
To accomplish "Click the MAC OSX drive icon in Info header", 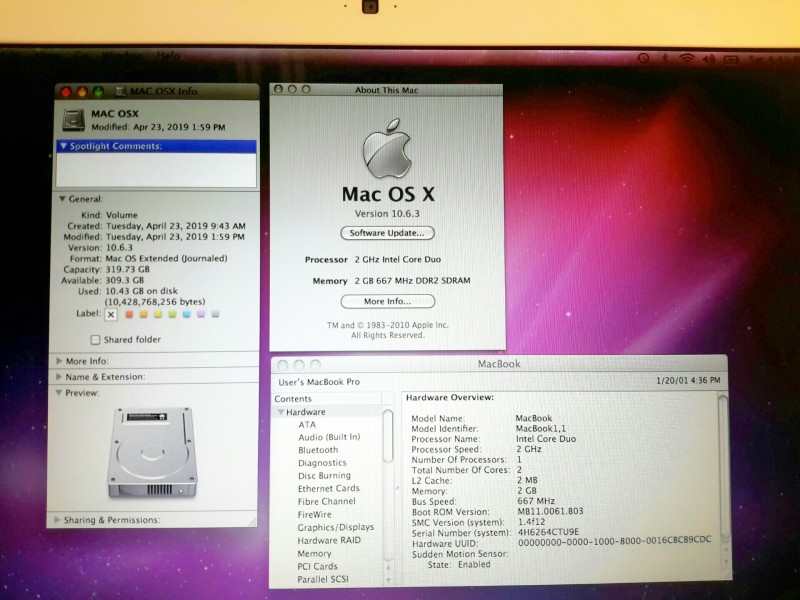I will coord(73,120).
